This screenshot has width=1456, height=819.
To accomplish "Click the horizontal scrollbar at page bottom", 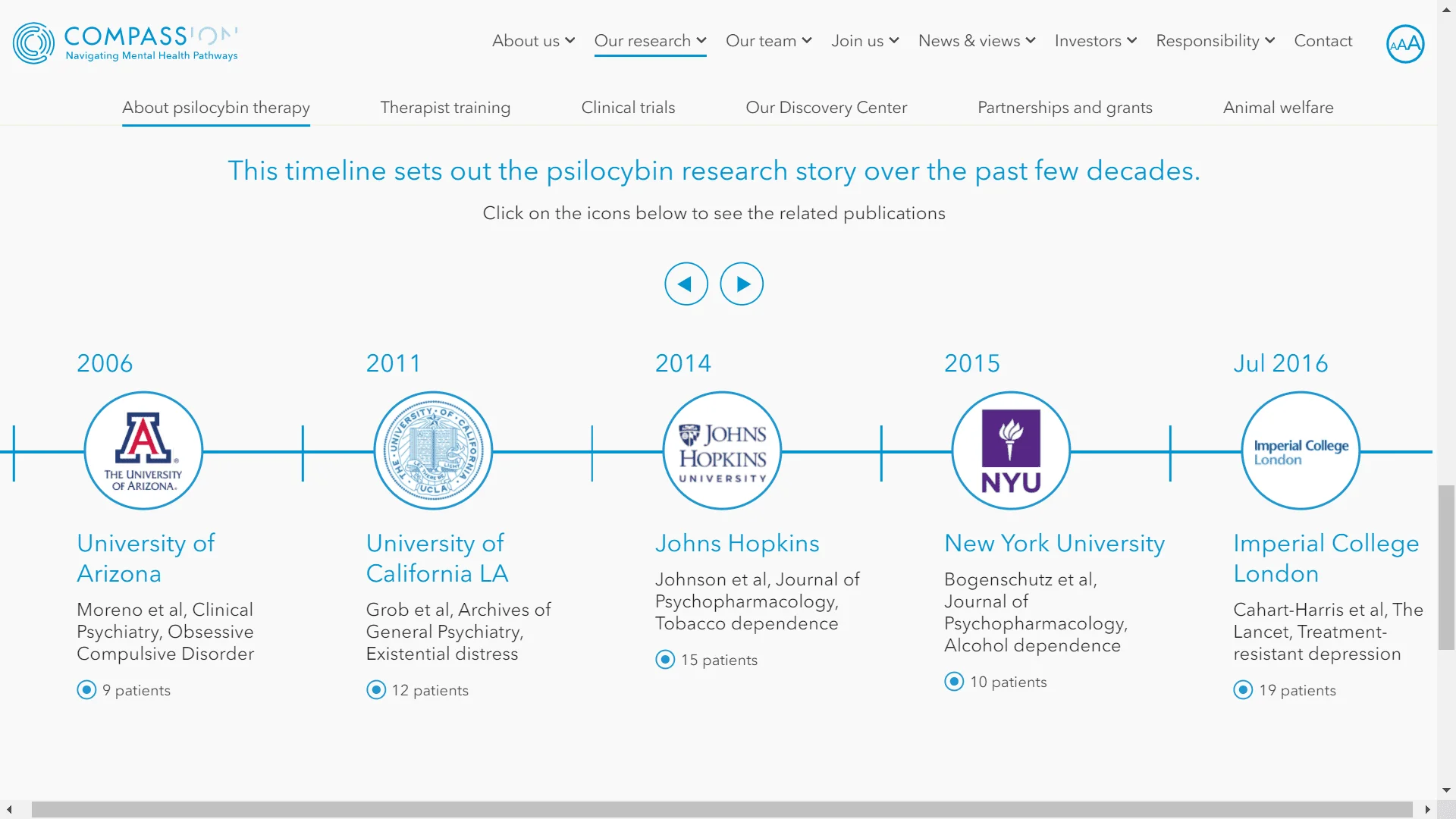I will [722, 809].
